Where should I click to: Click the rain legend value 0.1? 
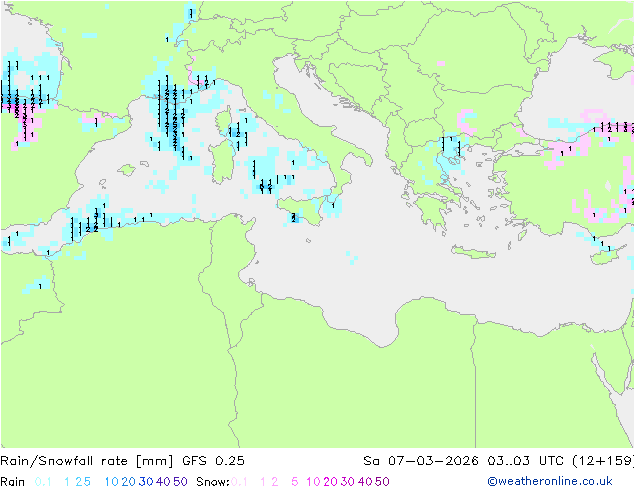click(x=43, y=482)
